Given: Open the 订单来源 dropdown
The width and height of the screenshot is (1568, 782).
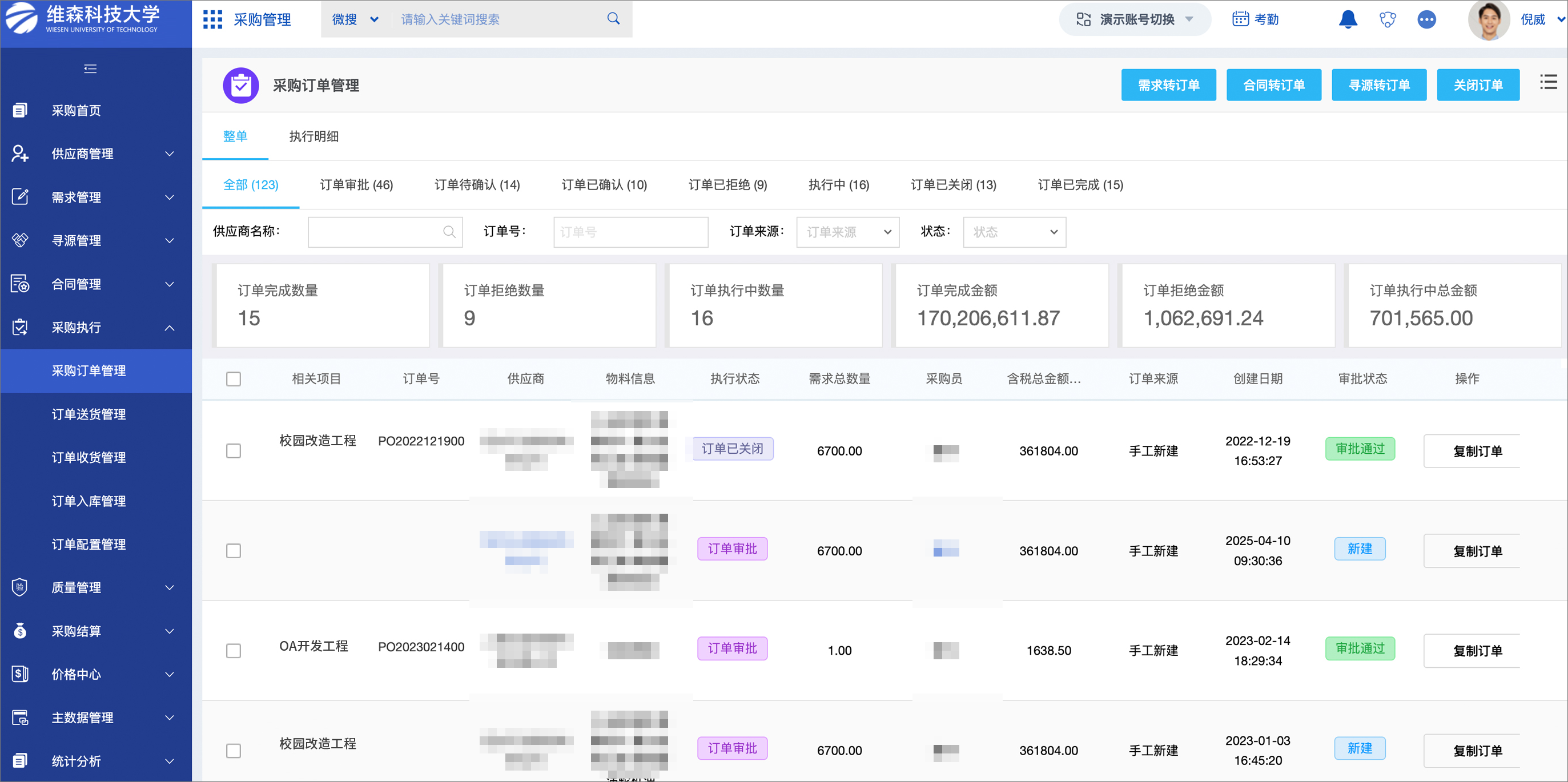Looking at the screenshot, I should point(847,232).
